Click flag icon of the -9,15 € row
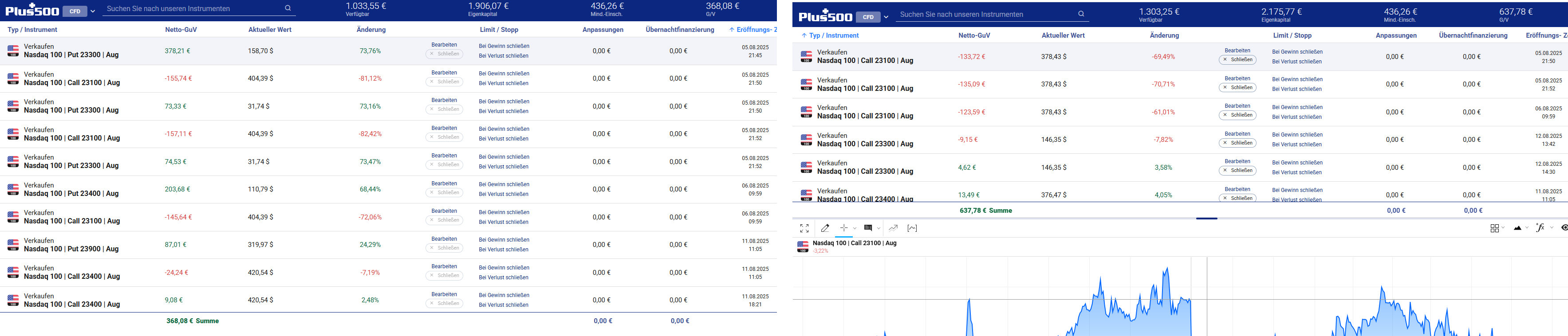The height and width of the screenshot is (336, 1568). 806,140
